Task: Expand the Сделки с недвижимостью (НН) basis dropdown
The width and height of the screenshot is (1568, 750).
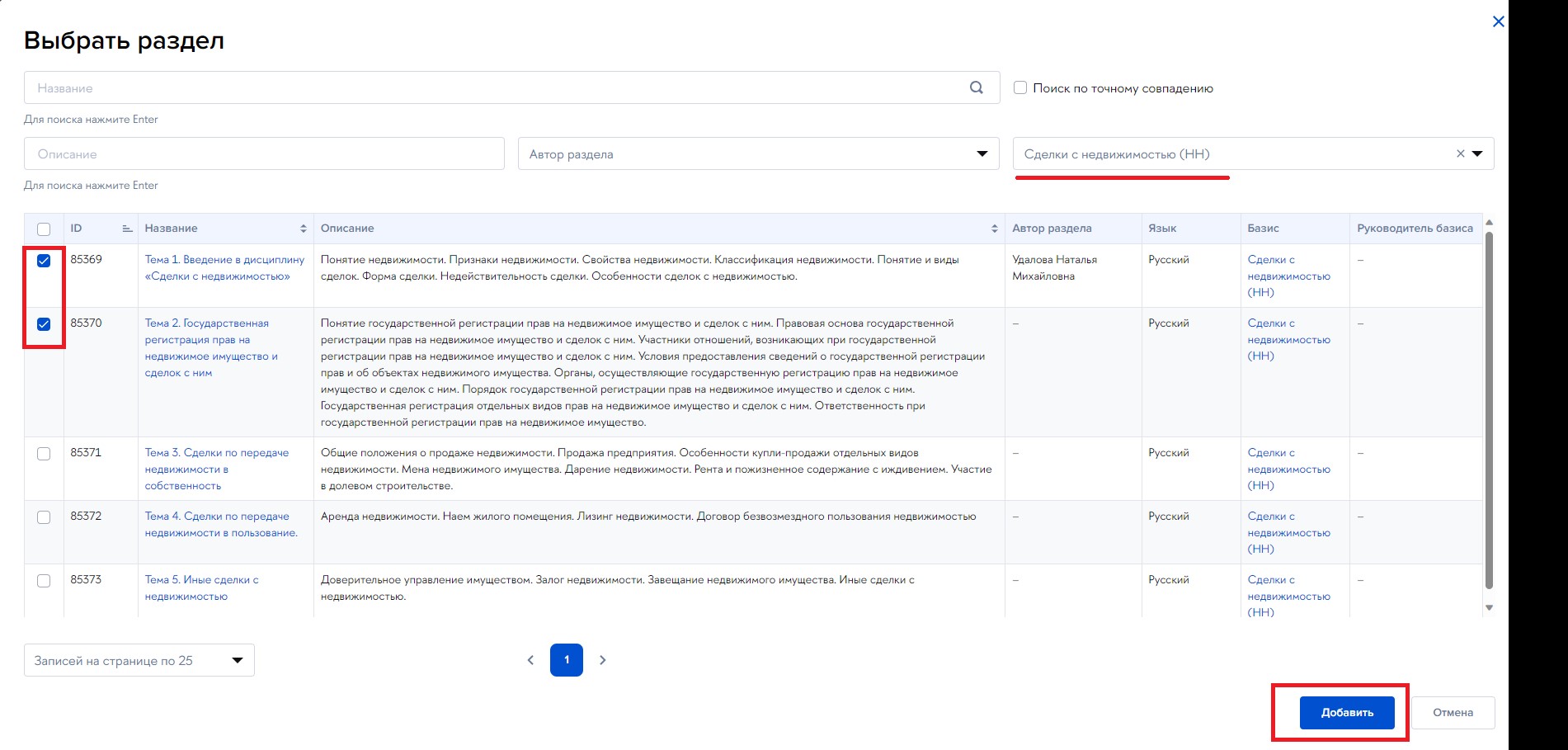Action: (1478, 153)
